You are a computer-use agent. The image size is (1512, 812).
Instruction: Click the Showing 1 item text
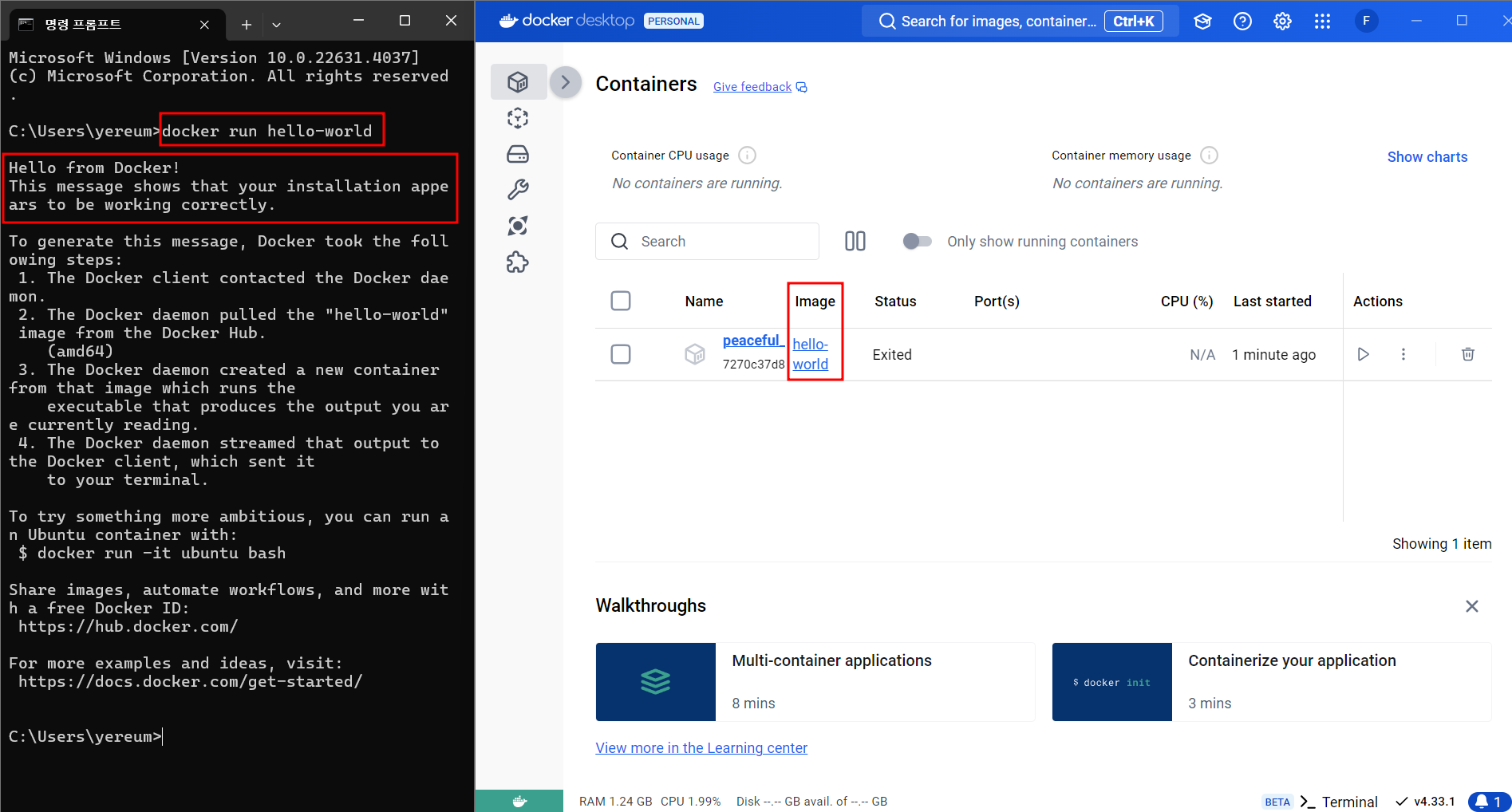coord(1442,544)
